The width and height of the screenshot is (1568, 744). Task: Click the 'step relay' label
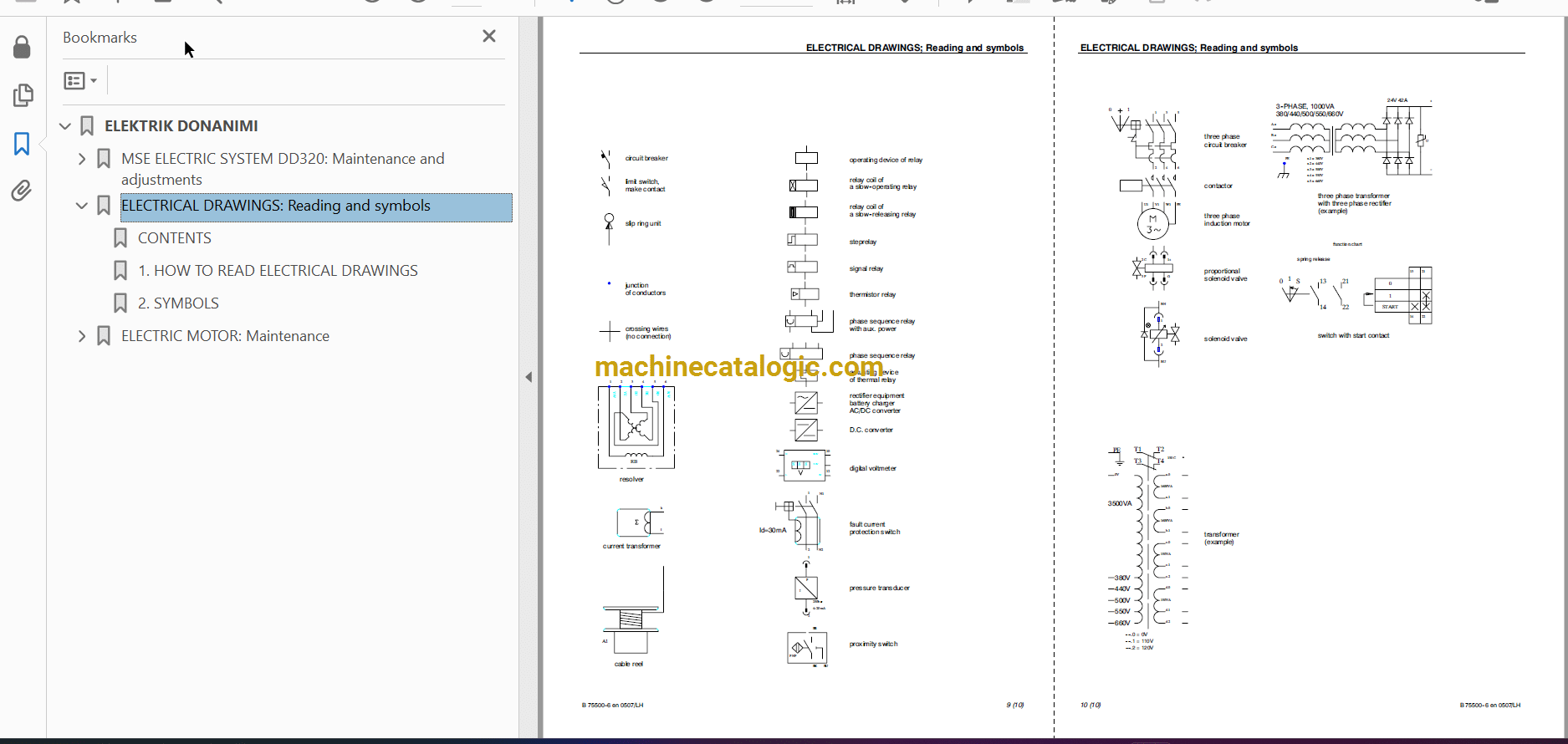pyautogui.click(x=863, y=242)
